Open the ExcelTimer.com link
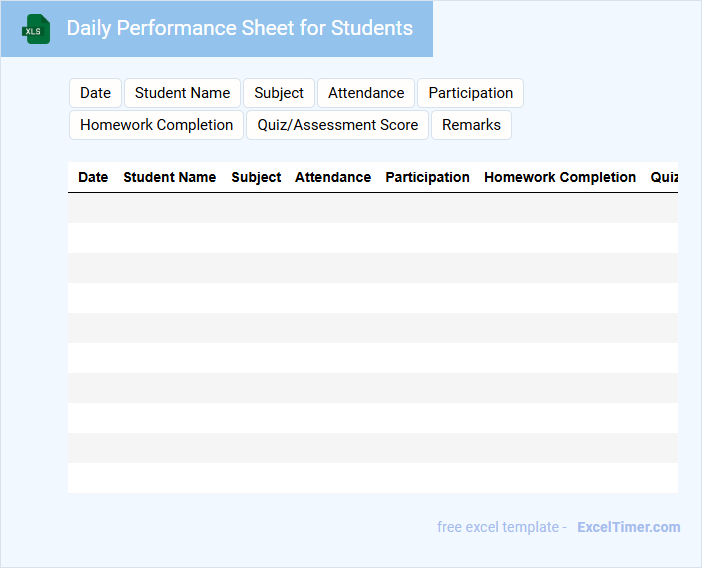This screenshot has width=702, height=568. 628,527
